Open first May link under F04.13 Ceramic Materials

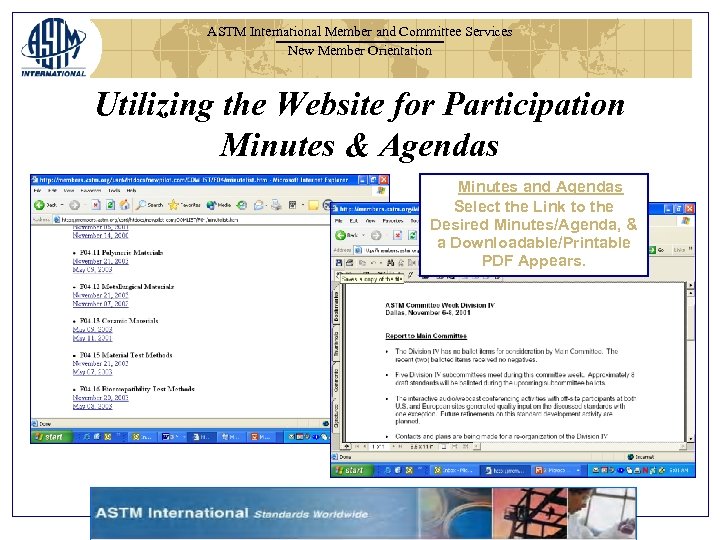point(92,329)
